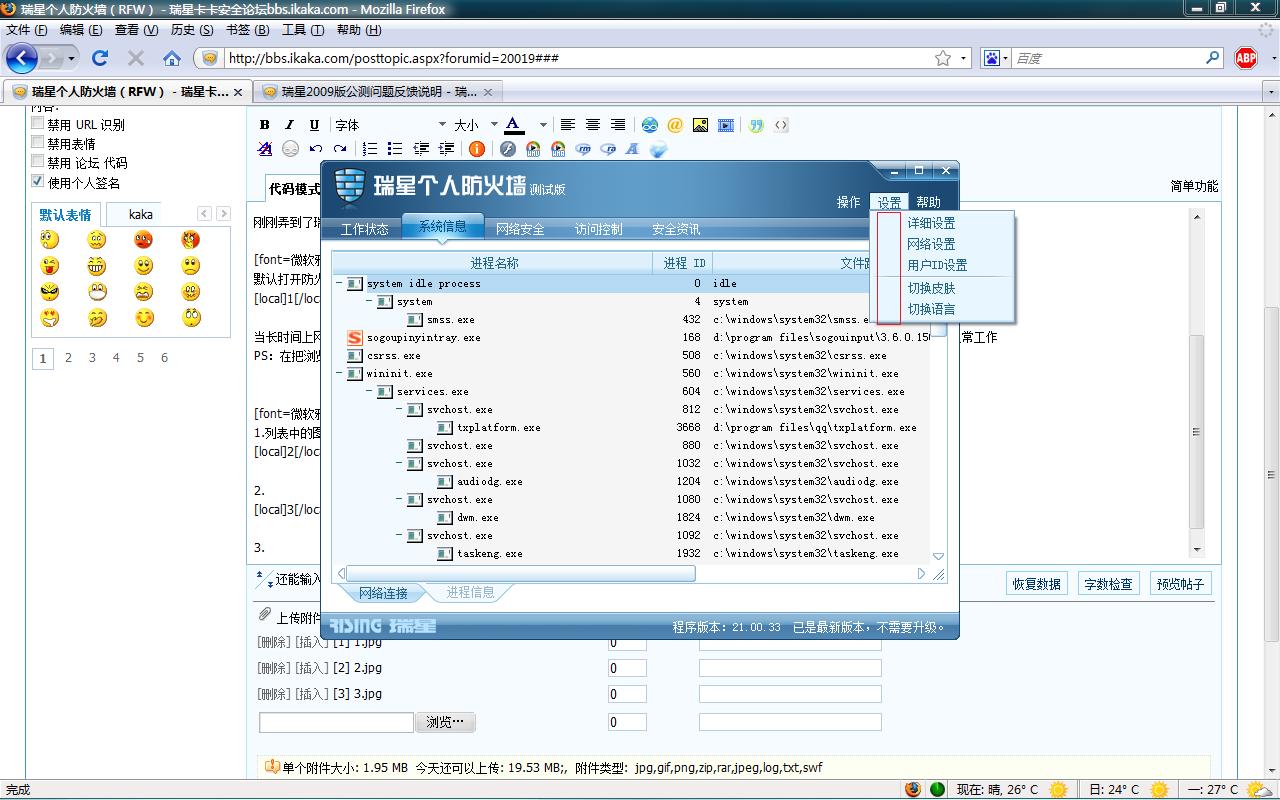Check the 禁用表情 option
This screenshot has height=800, width=1280.
pos(38,143)
